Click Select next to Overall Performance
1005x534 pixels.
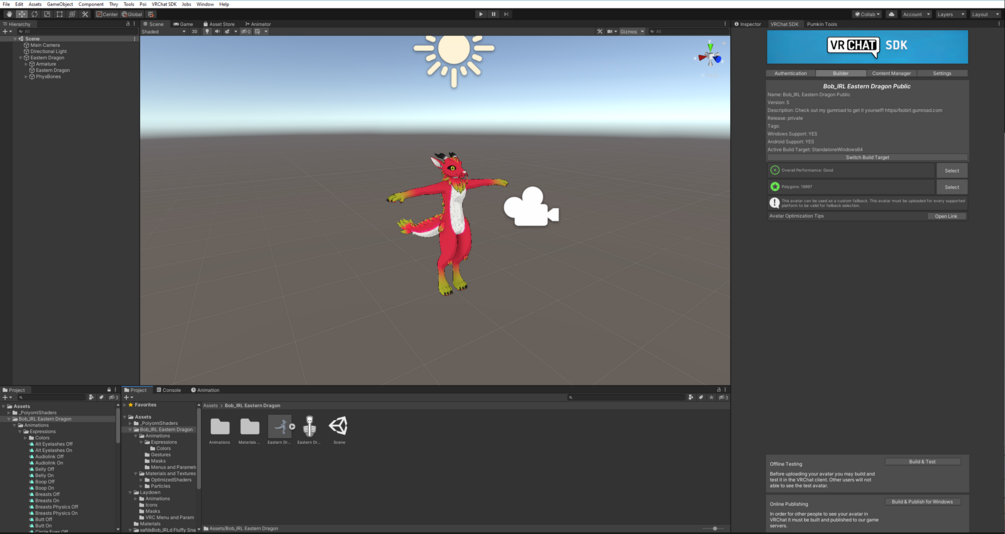click(x=952, y=171)
